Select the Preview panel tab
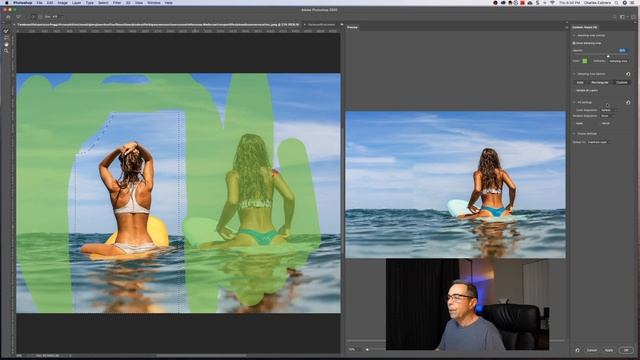640x360 pixels. pos(352,27)
